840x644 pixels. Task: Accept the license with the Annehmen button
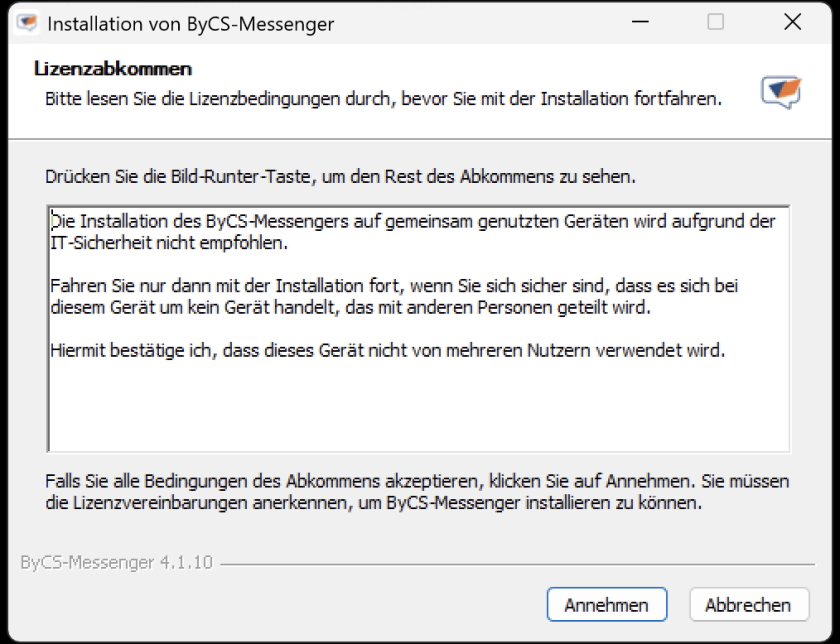pos(607,604)
